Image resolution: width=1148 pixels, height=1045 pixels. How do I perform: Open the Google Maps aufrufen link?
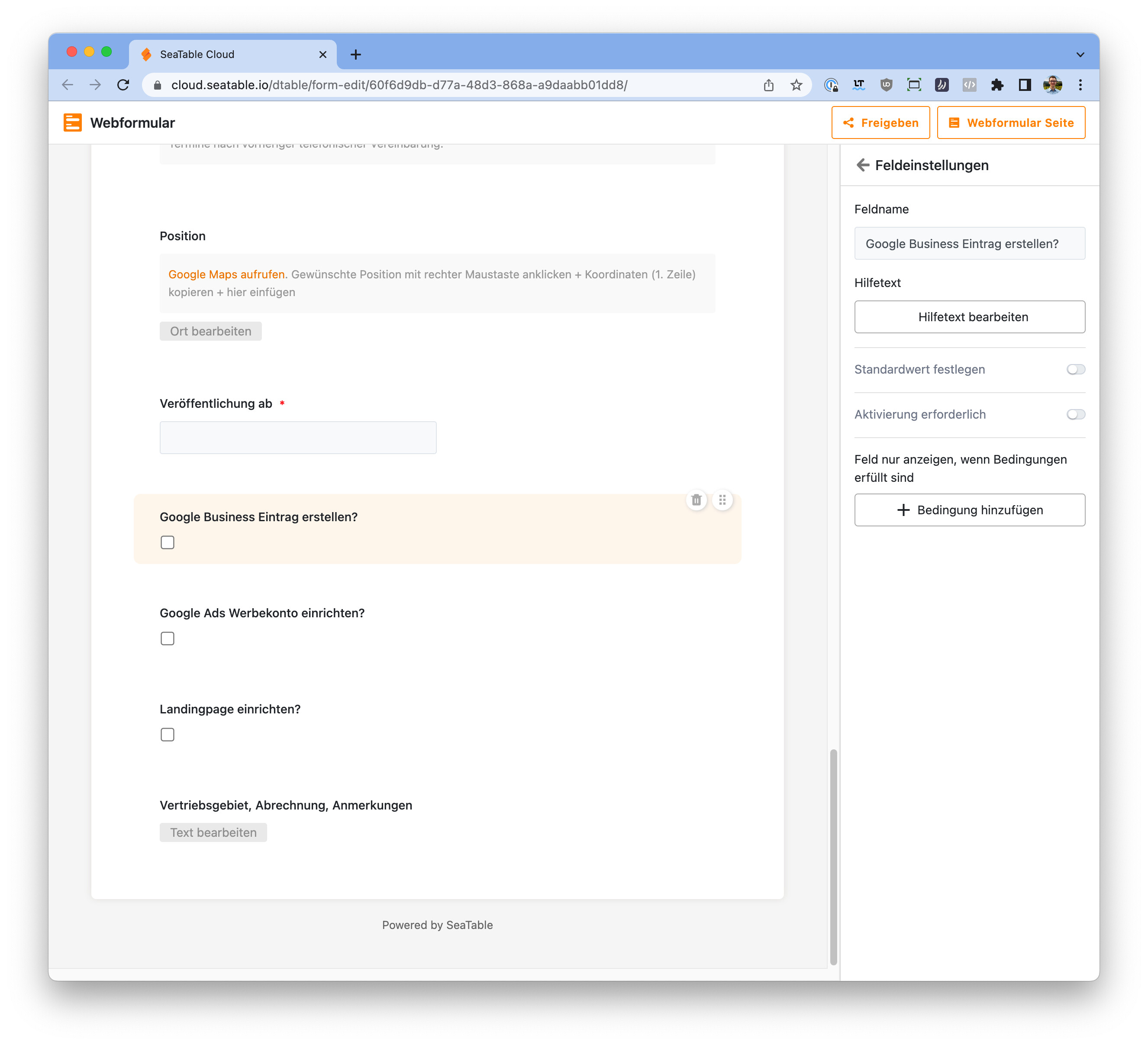click(x=226, y=274)
